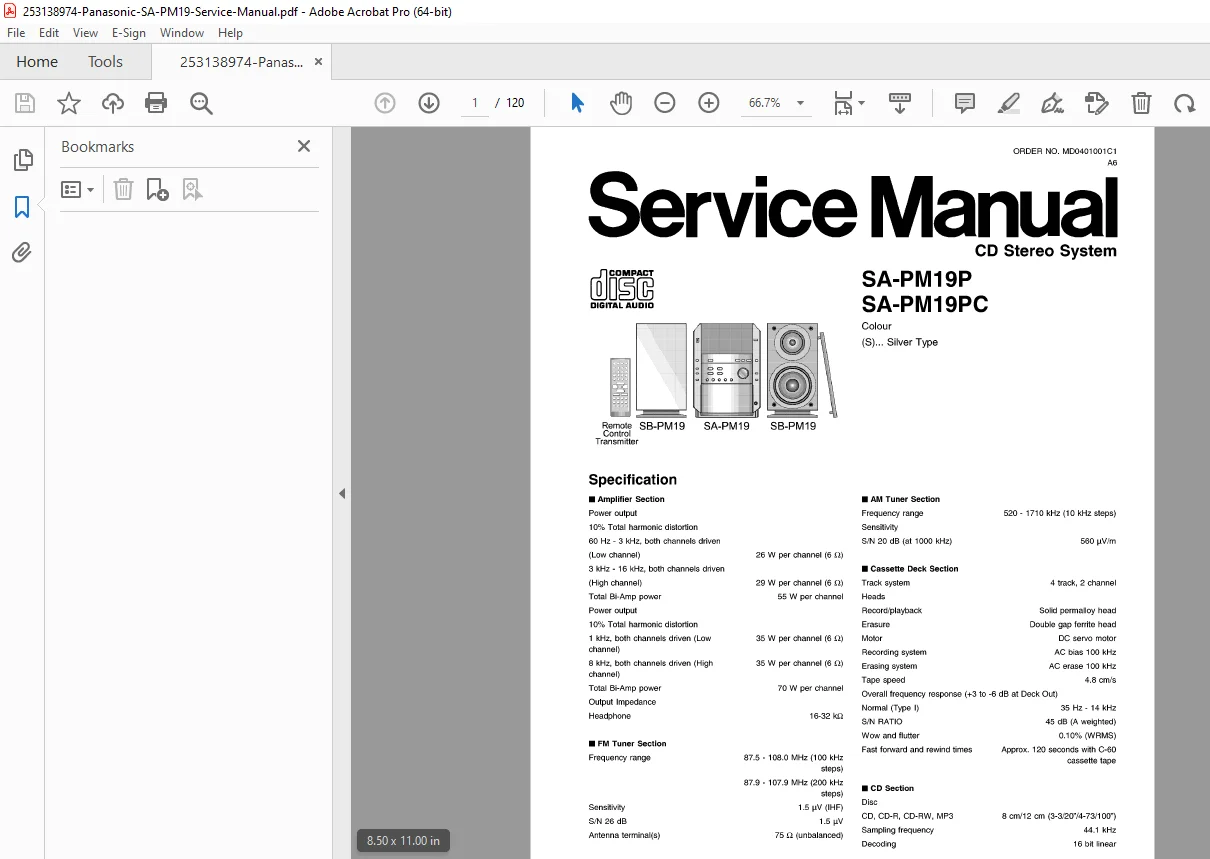Click the Service Manual title text
Viewport: 1210px width, 859px height.
[x=853, y=205]
